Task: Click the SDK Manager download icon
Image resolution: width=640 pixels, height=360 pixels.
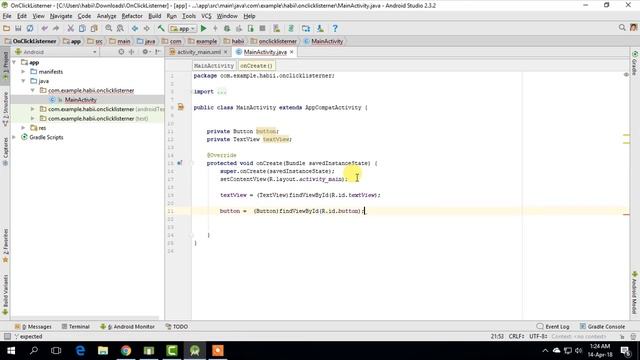Action: (320, 29)
